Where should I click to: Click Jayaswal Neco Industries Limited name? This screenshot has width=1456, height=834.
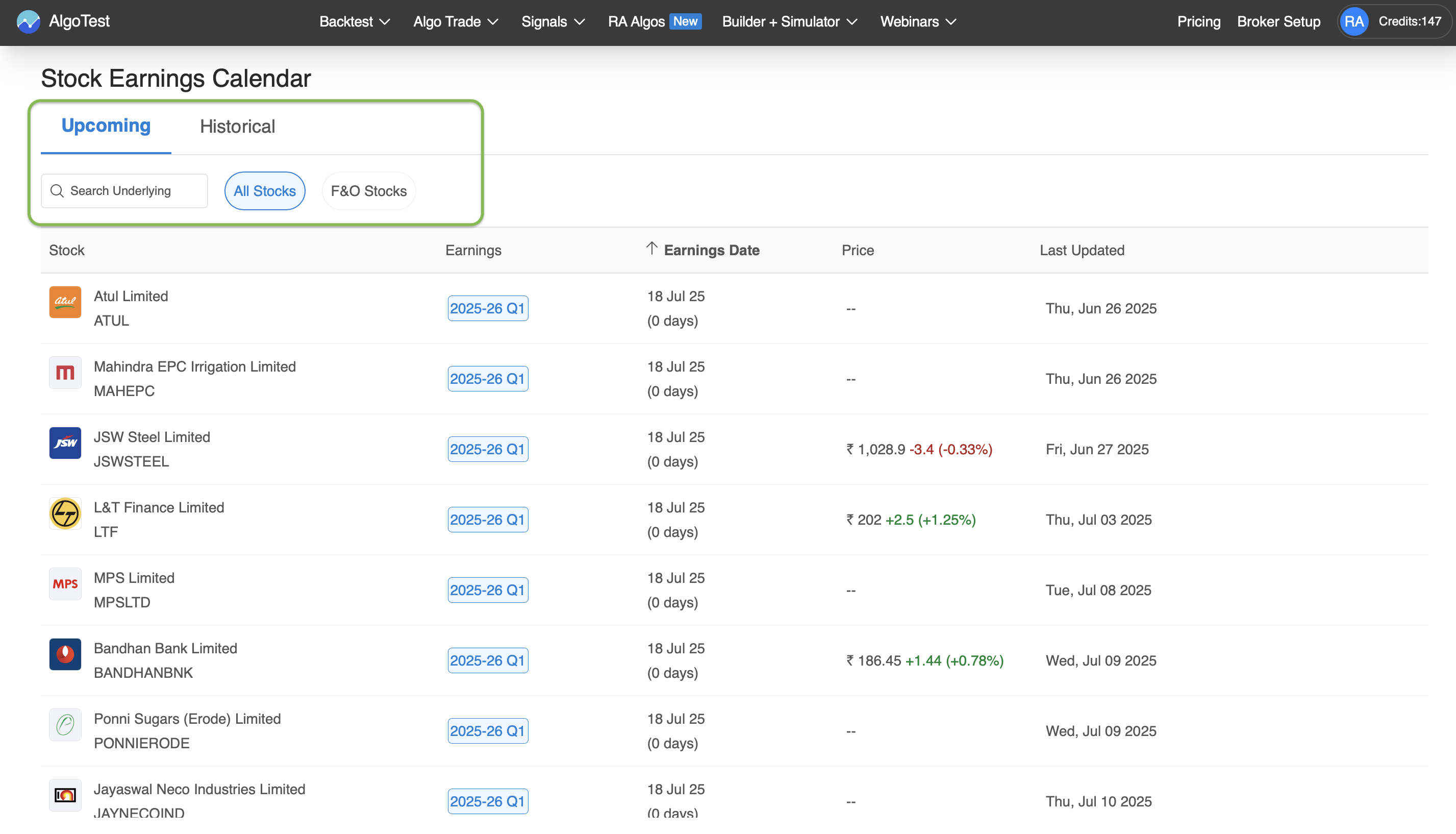pos(199,789)
